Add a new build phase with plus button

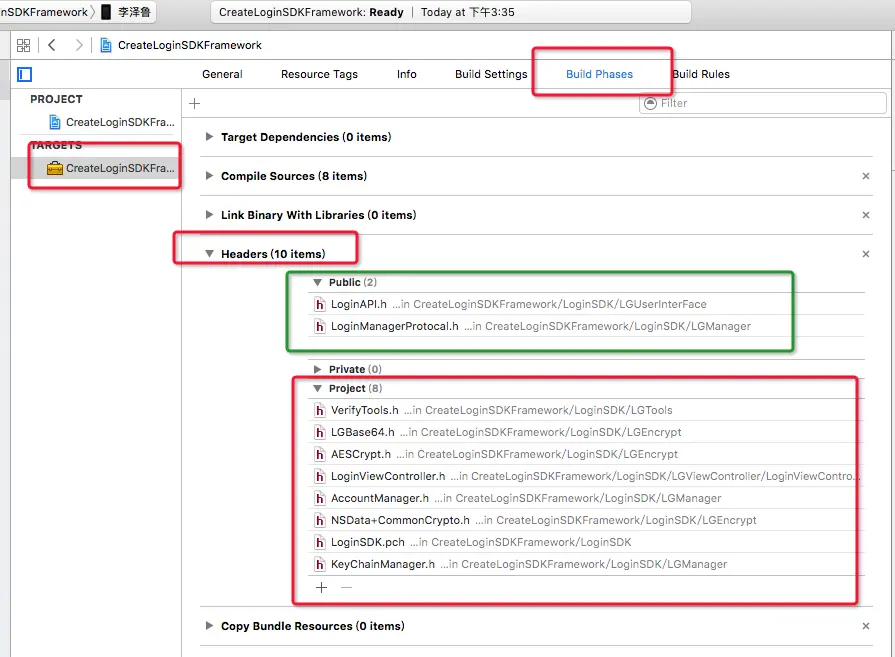(x=195, y=103)
